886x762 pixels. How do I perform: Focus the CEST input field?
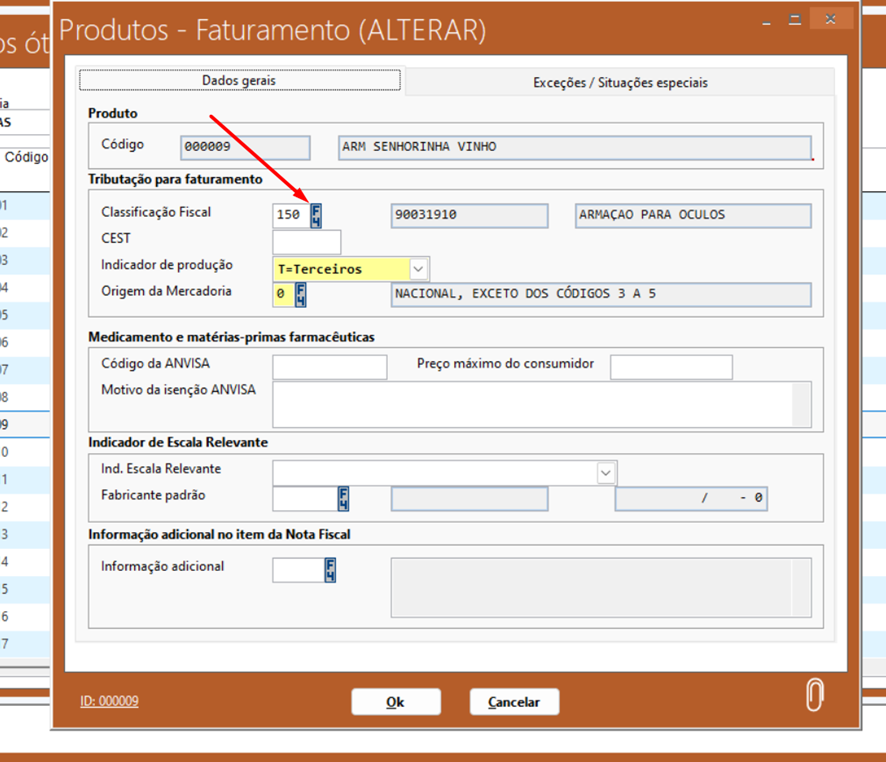point(306,242)
